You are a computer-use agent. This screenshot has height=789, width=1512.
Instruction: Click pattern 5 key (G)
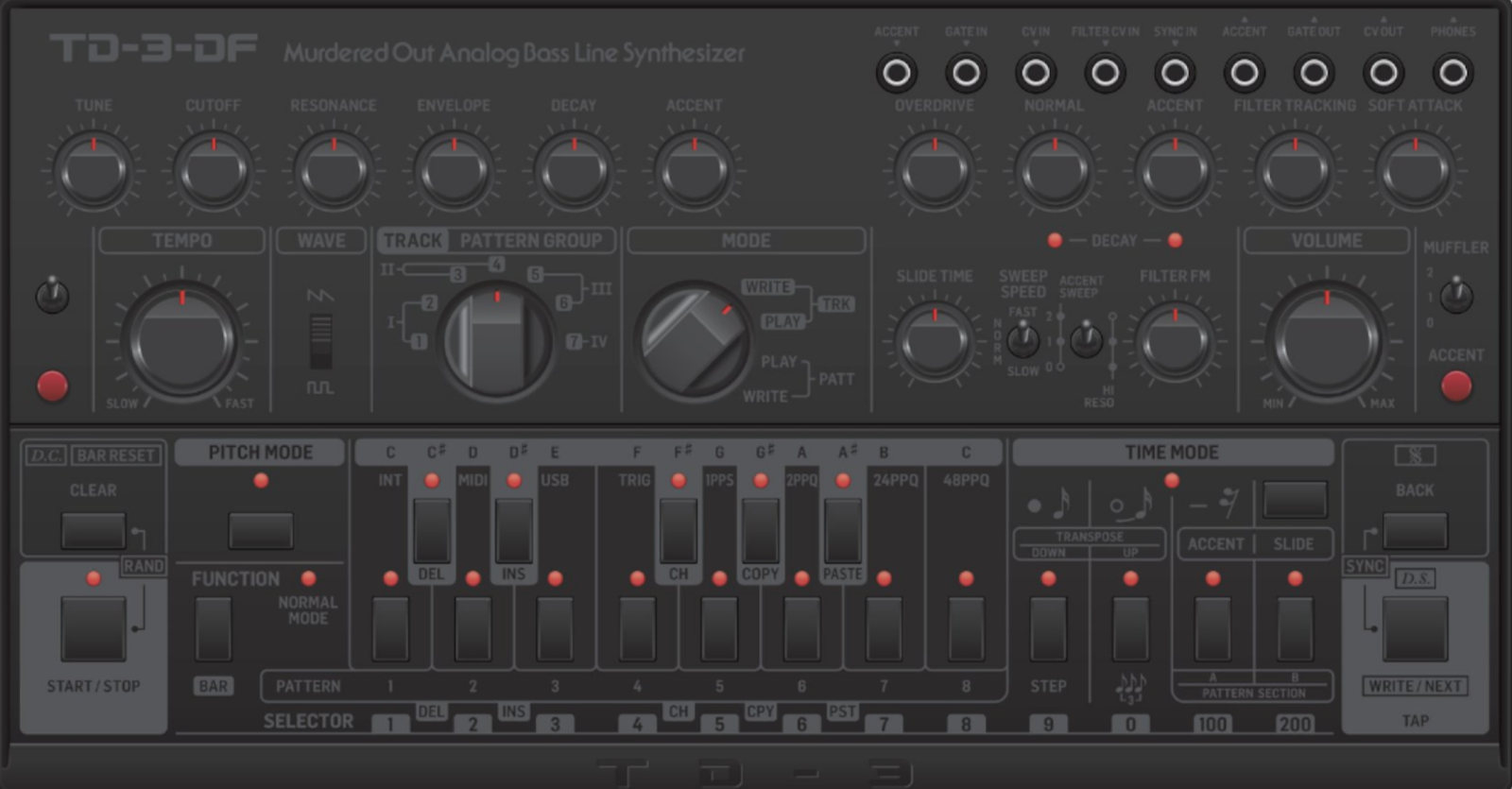point(719,628)
